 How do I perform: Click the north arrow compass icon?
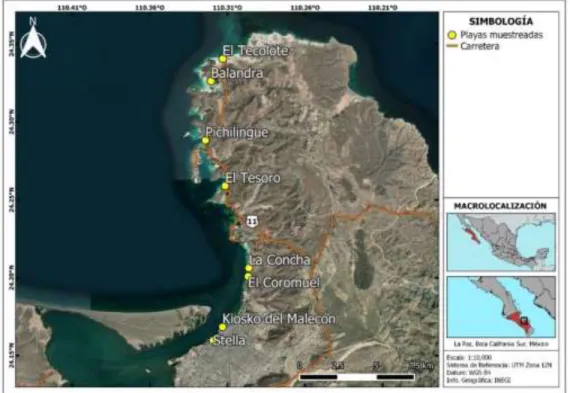point(33,38)
